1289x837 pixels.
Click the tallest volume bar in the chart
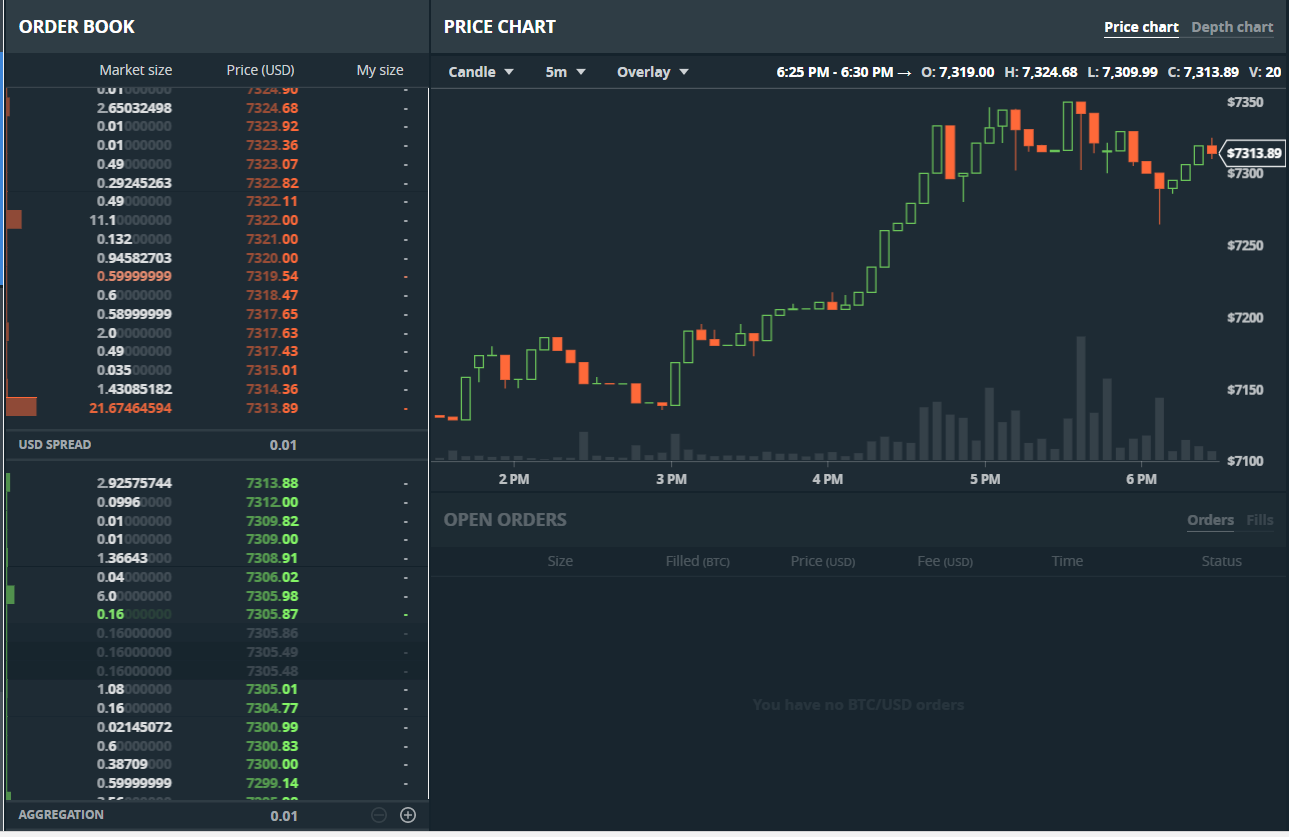pyautogui.click(x=1080, y=400)
